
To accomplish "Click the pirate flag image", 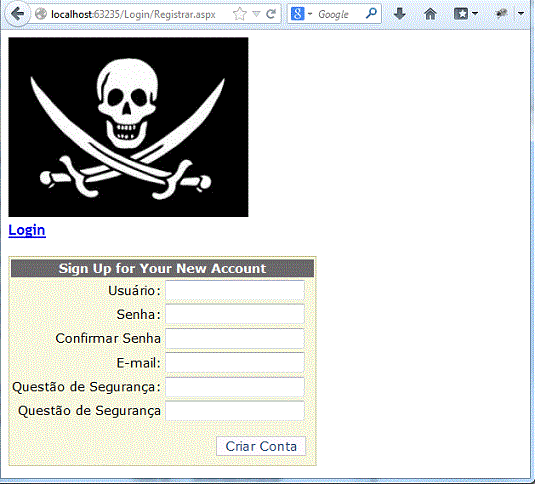I will click(x=128, y=127).
